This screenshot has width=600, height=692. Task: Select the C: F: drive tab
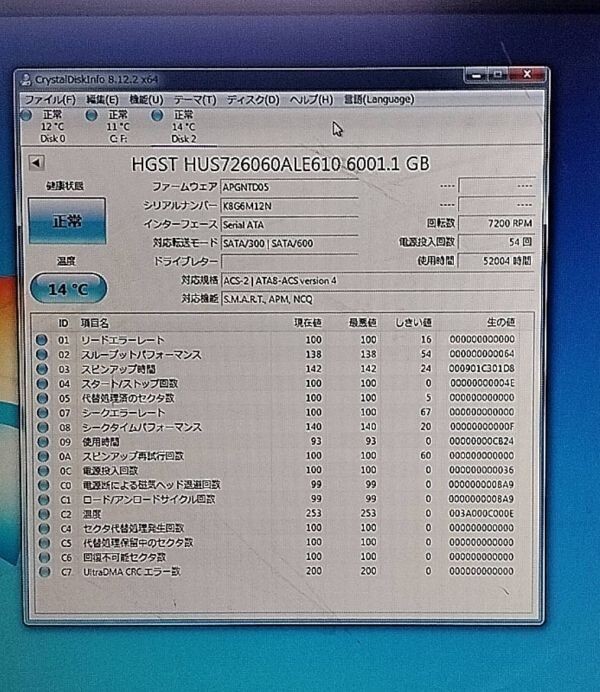click(118, 127)
